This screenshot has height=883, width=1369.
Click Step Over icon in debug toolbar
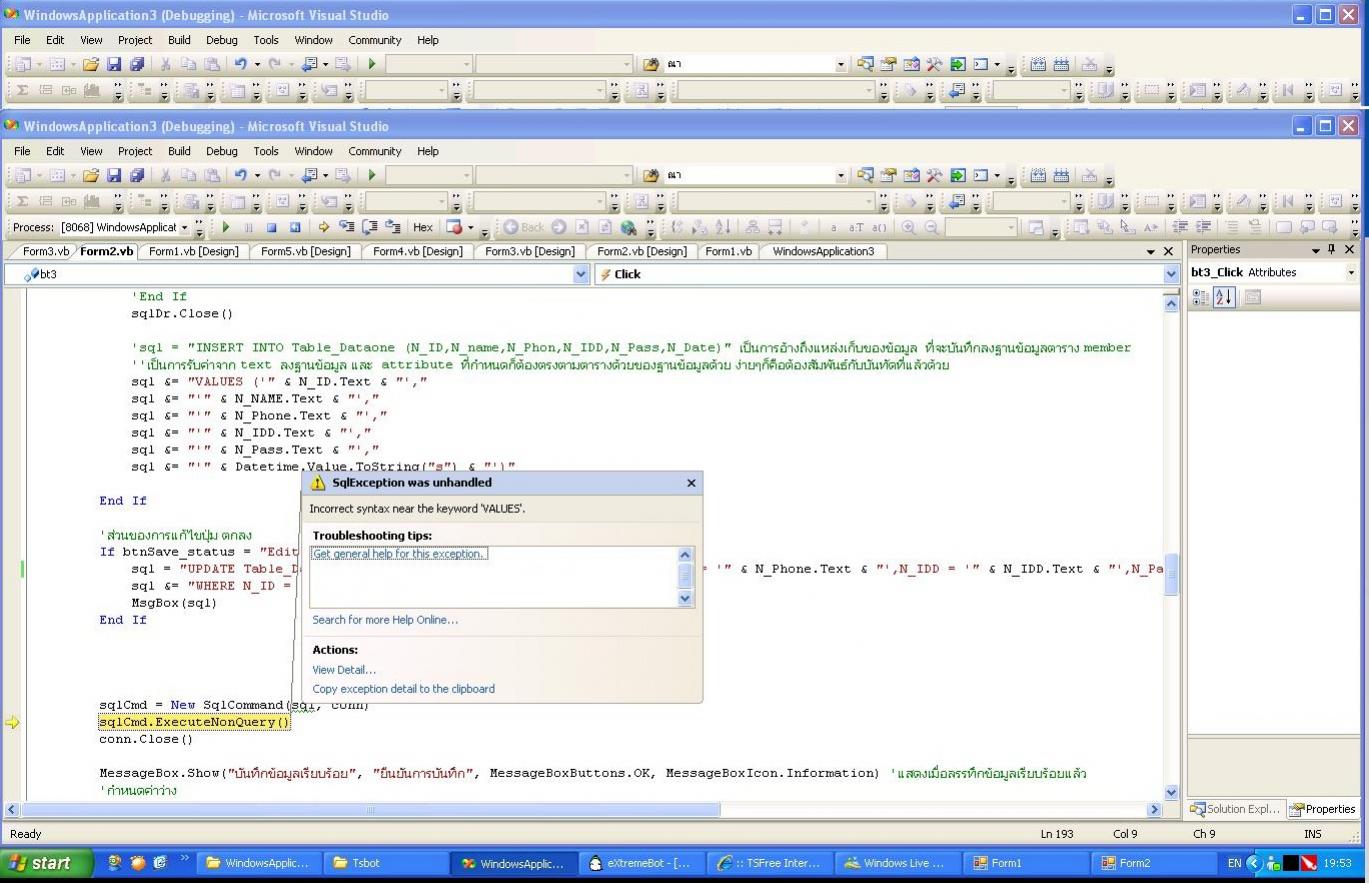[x=370, y=227]
